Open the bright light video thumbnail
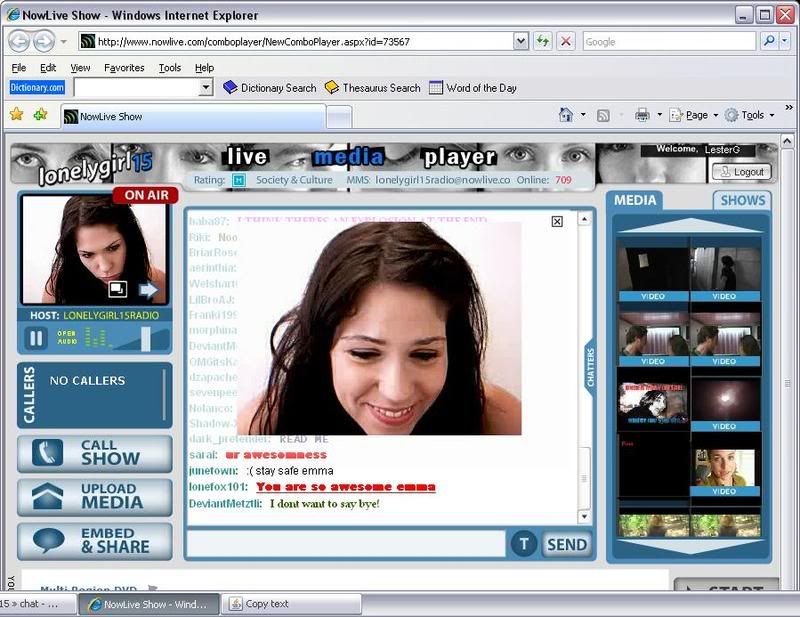This screenshot has height=617, width=800. click(x=725, y=402)
